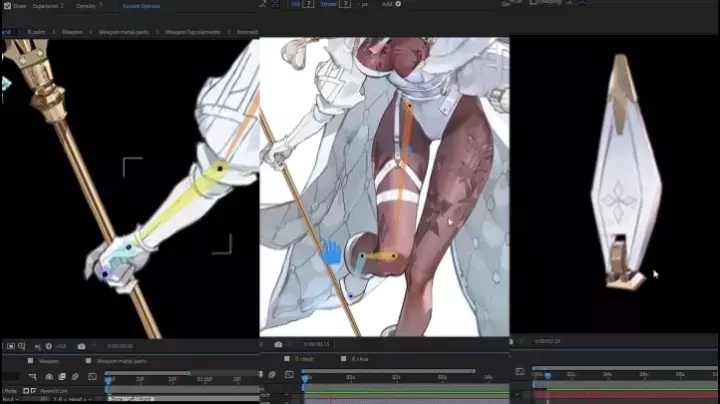This screenshot has width=720, height=404.
Task: Click the Add shape round button
Action: coord(398,4)
